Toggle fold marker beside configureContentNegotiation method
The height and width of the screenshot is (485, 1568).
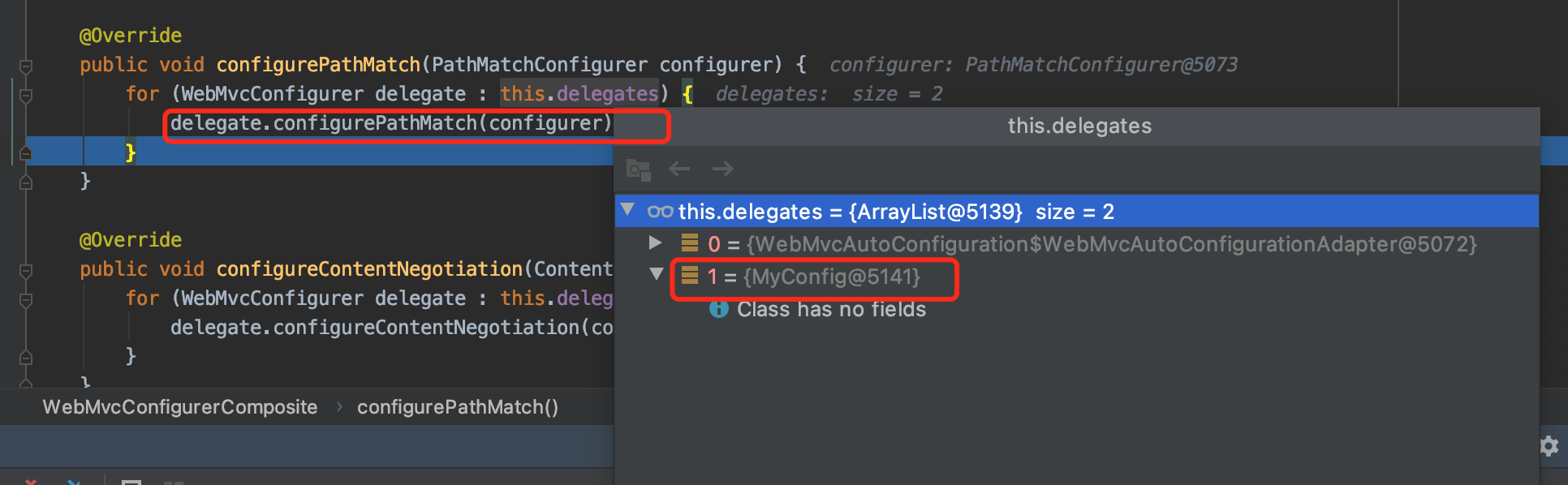tap(26, 270)
